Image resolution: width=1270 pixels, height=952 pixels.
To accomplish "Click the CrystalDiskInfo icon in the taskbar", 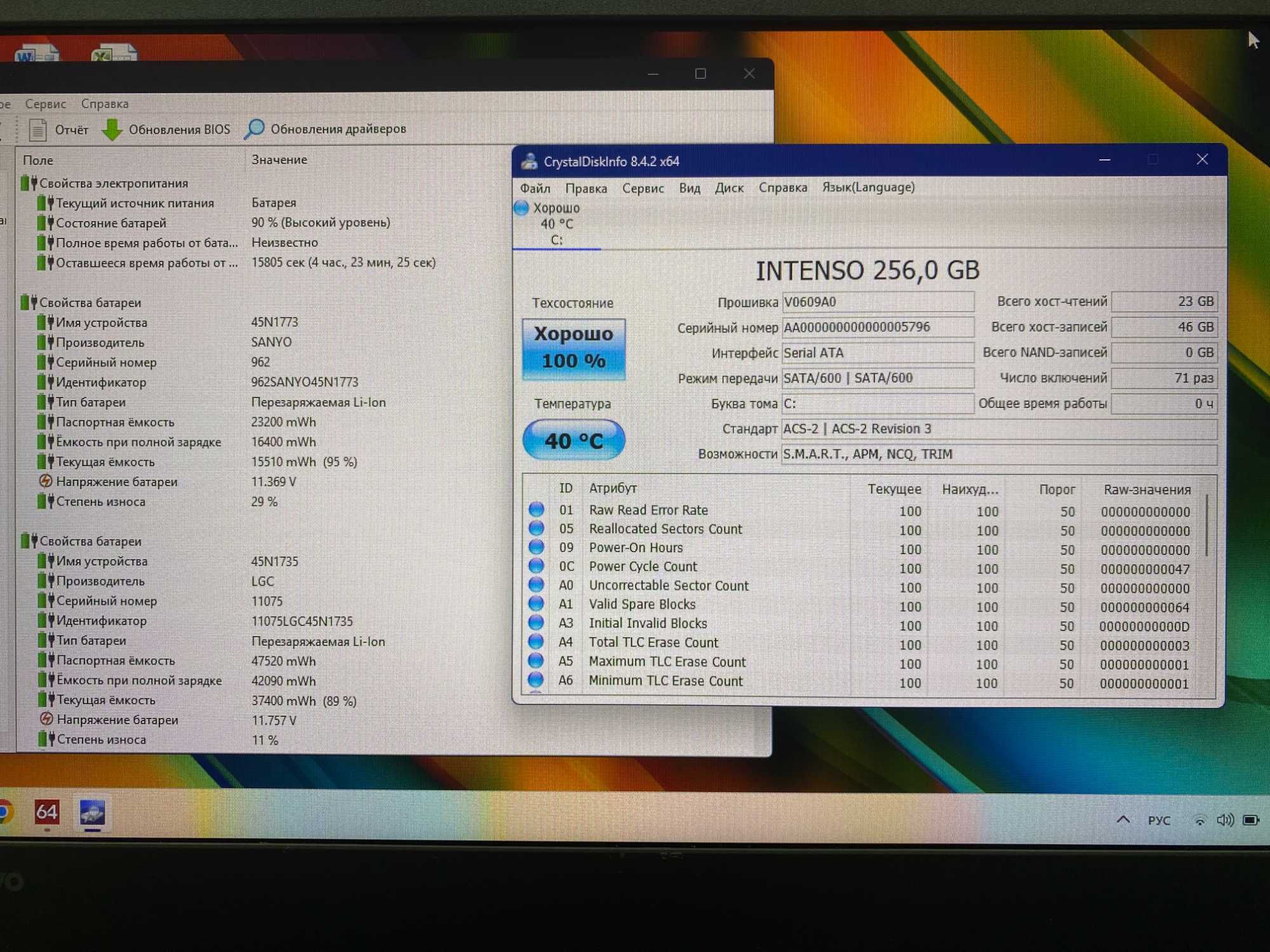I will click(92, 812).
